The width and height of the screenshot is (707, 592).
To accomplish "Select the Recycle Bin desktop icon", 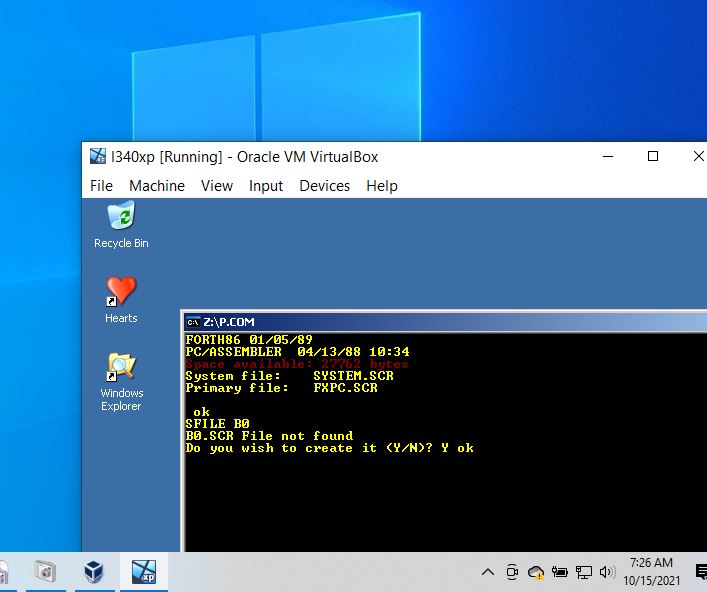I will pos(121,225).
